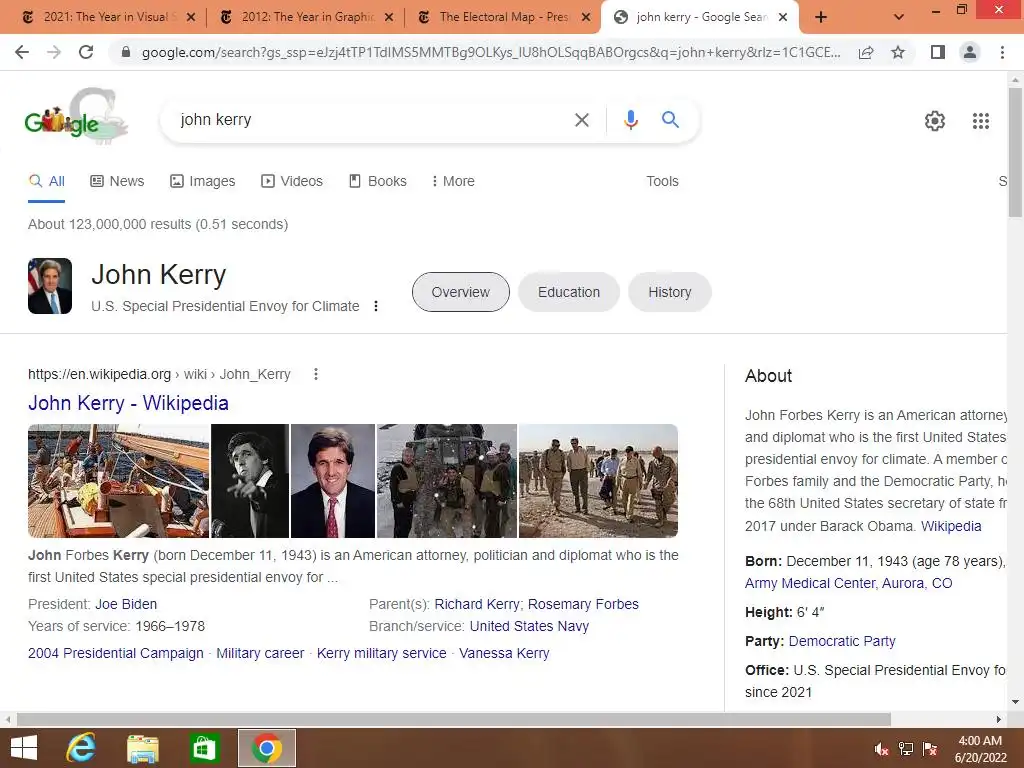This screenshot has width=1024, height=768.
Task: Clear the search box with the X
Action: click(x=581, y=120)
